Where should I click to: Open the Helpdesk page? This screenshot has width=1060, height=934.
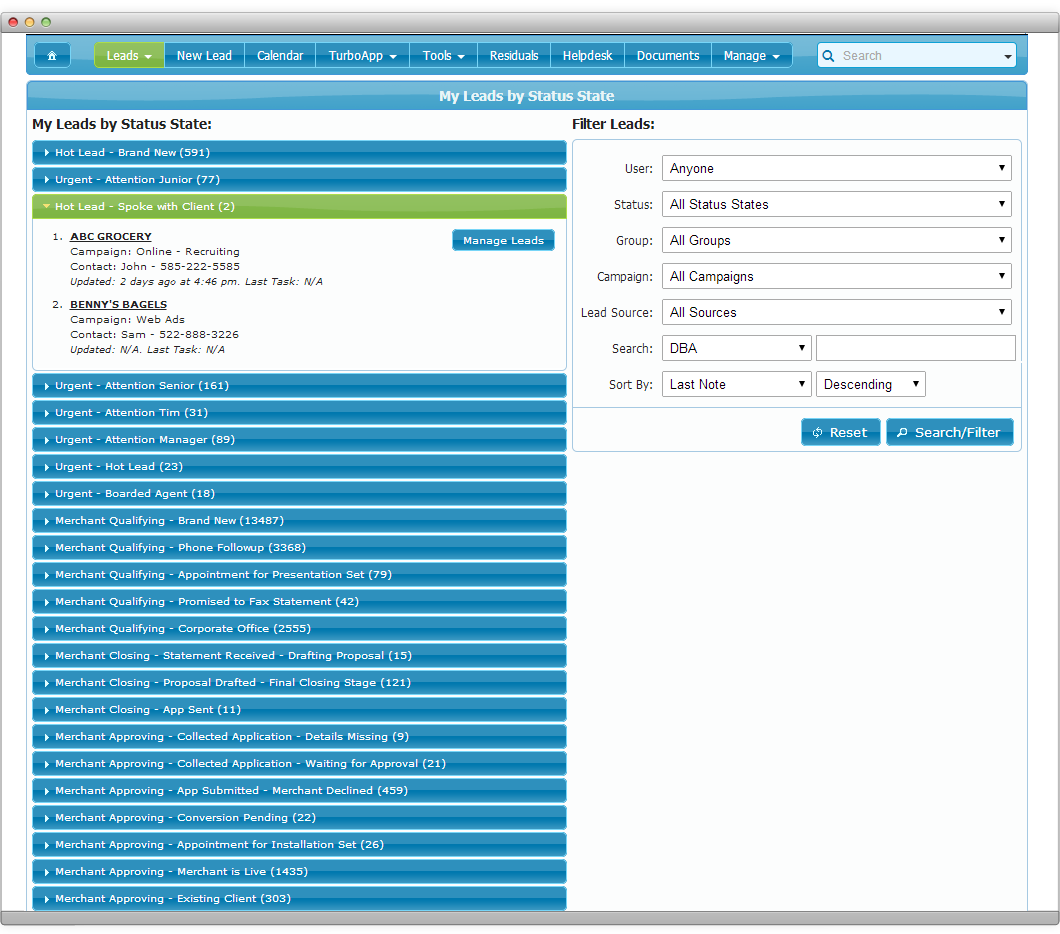coord(587,55)
